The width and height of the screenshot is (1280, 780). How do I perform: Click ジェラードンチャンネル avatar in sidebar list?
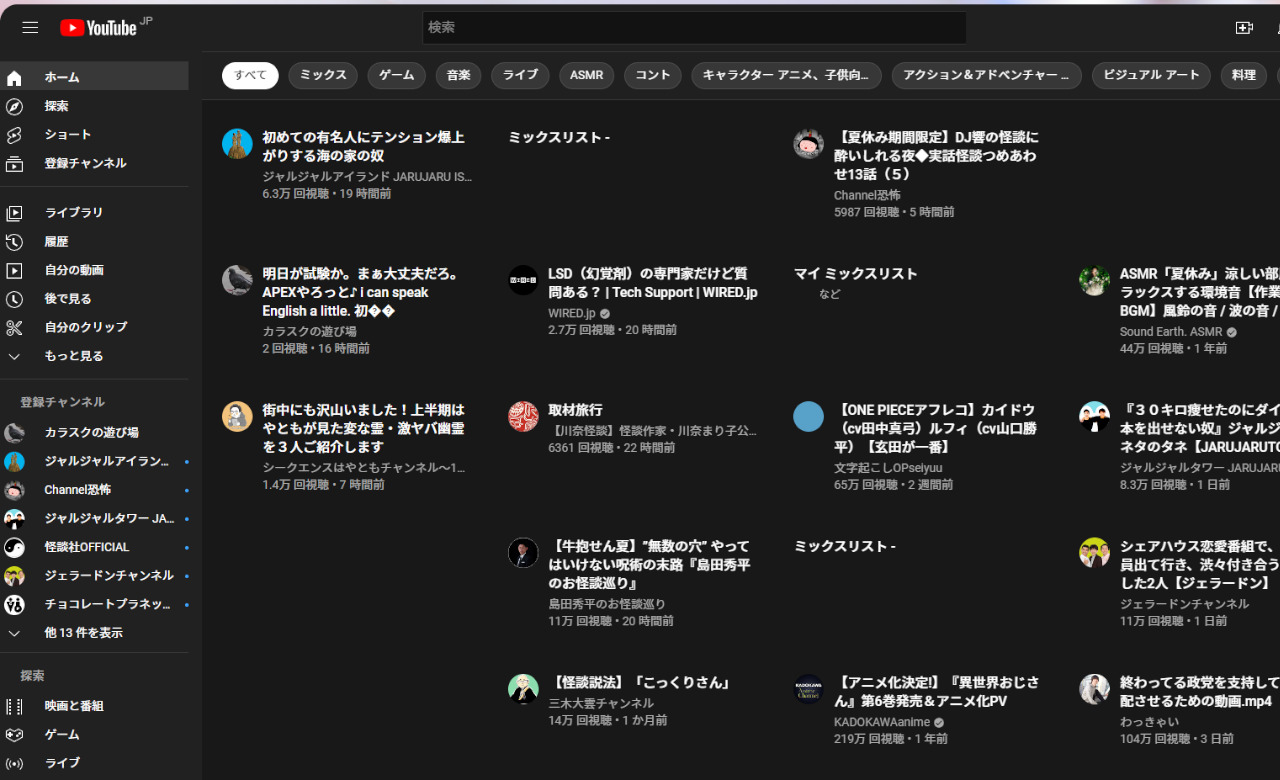[14, 576]
